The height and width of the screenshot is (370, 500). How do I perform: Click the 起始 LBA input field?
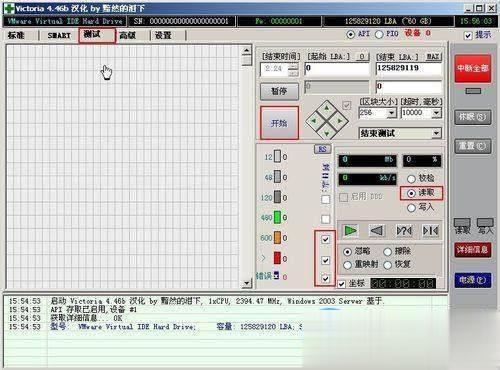click(337, 69)
